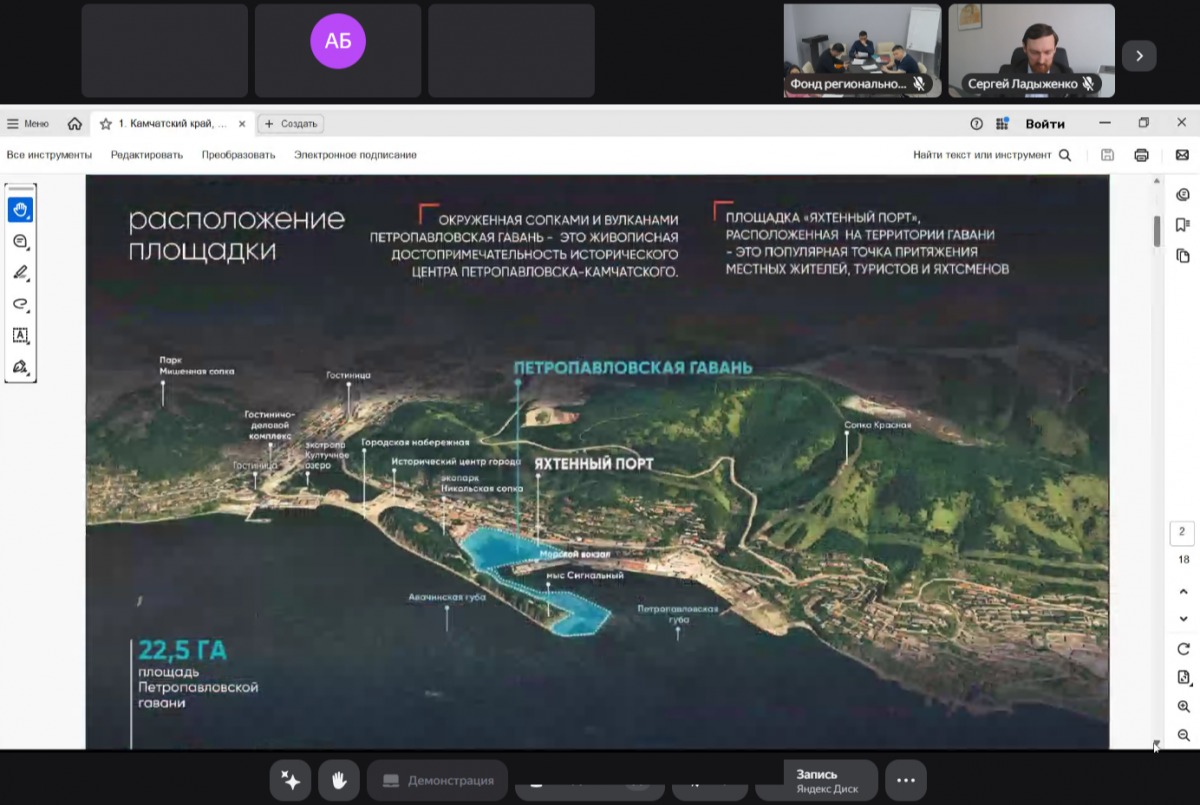Viewport: 1200px width, 805px height.
Task: Click the print icon in Acrobat toolbar
Action: pyautogui.click(x=1141, y=155)
